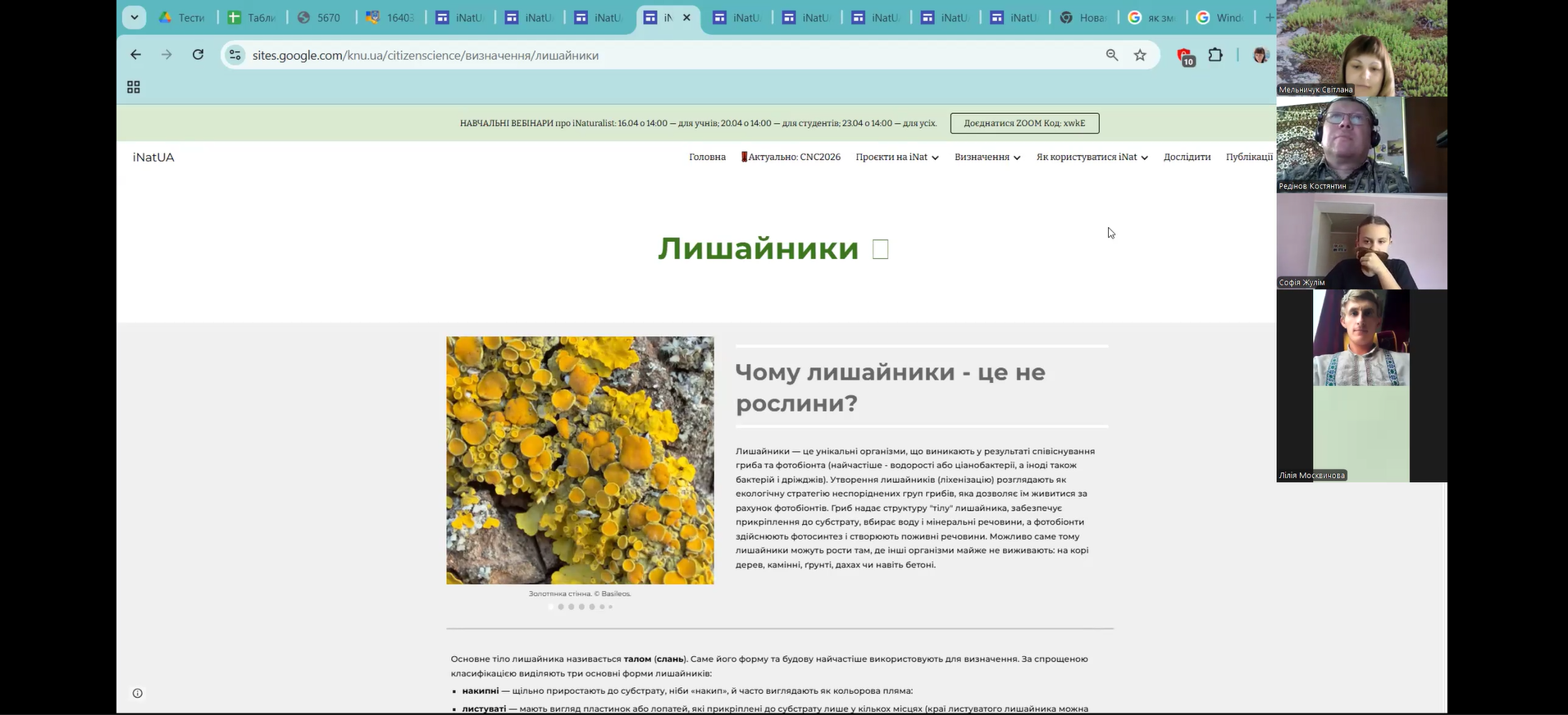Expand the Як користуватися iNat menu
The image size is (1568, 715).
click(x=1092, y=157)
